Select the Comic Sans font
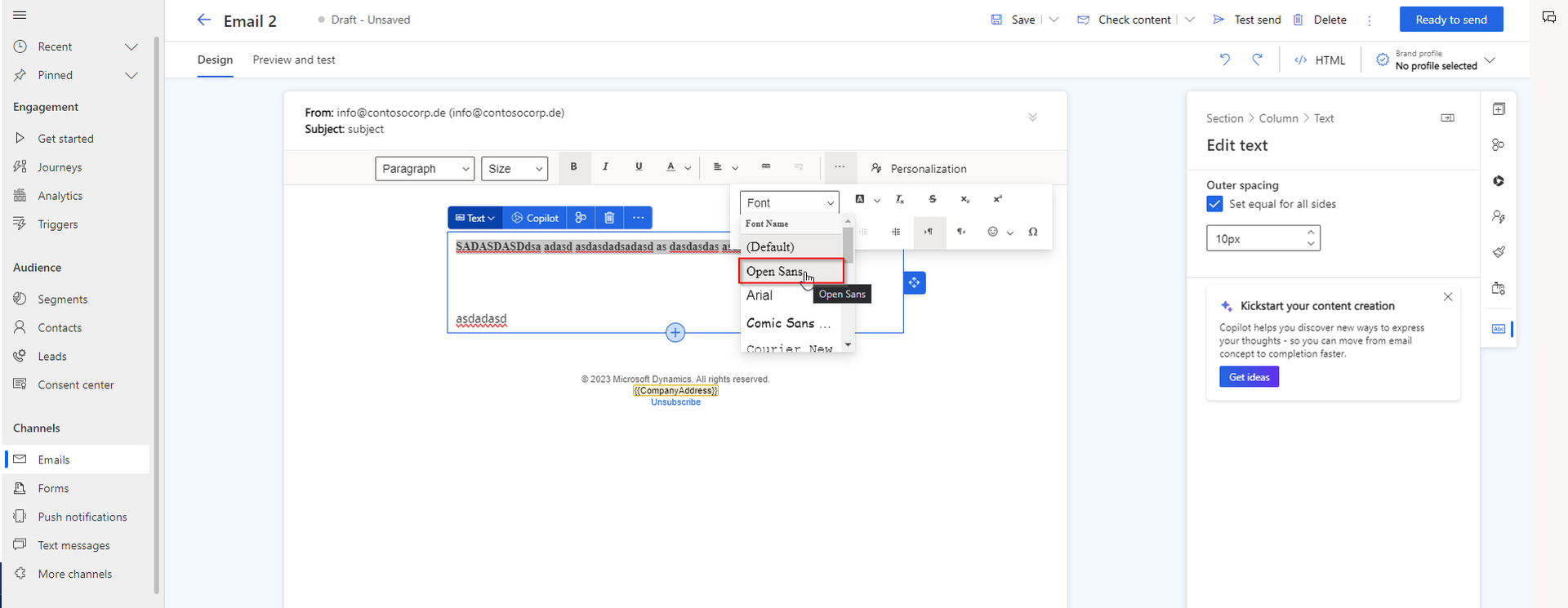1568x608 pixels. [x=791, y=323]
